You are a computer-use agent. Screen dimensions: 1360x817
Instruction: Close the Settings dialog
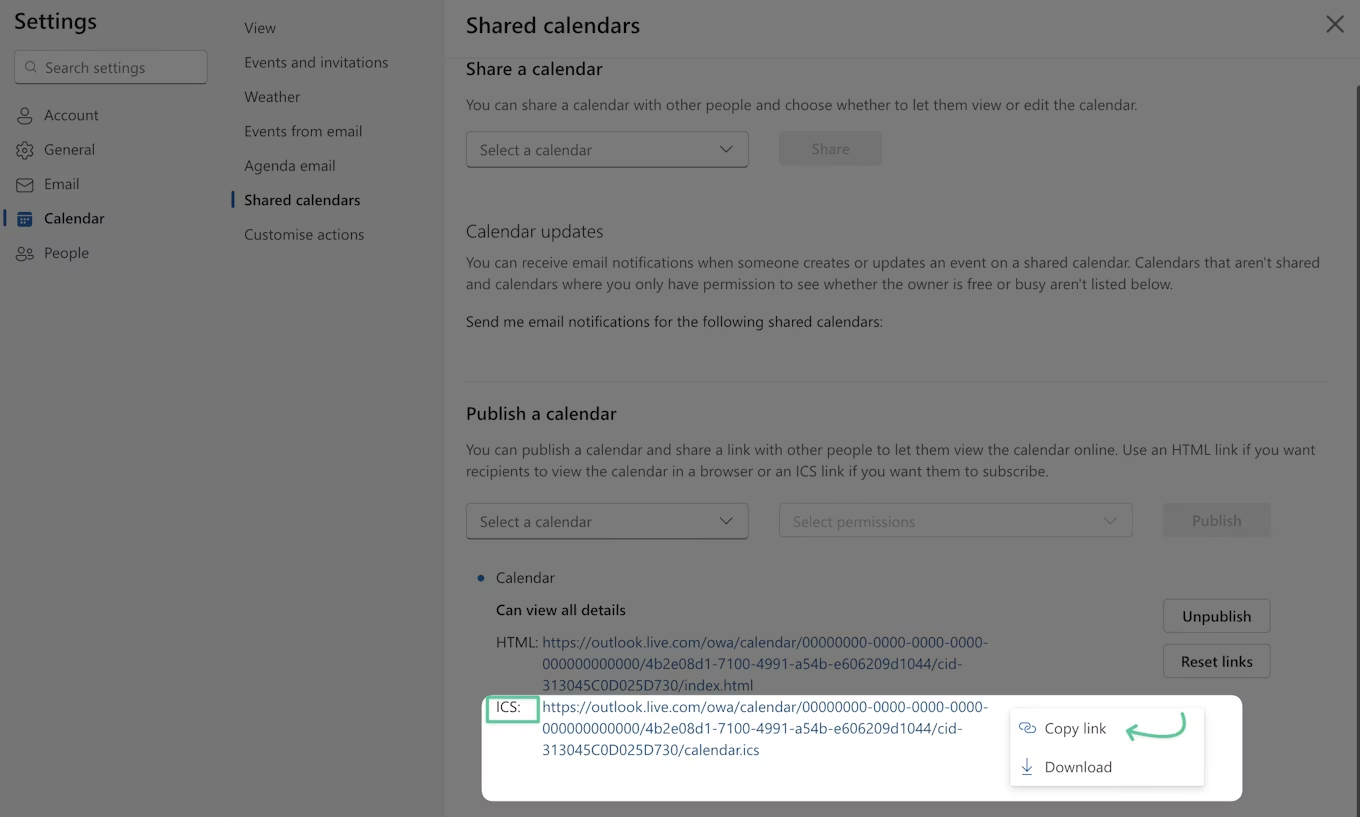point(1334,24)
